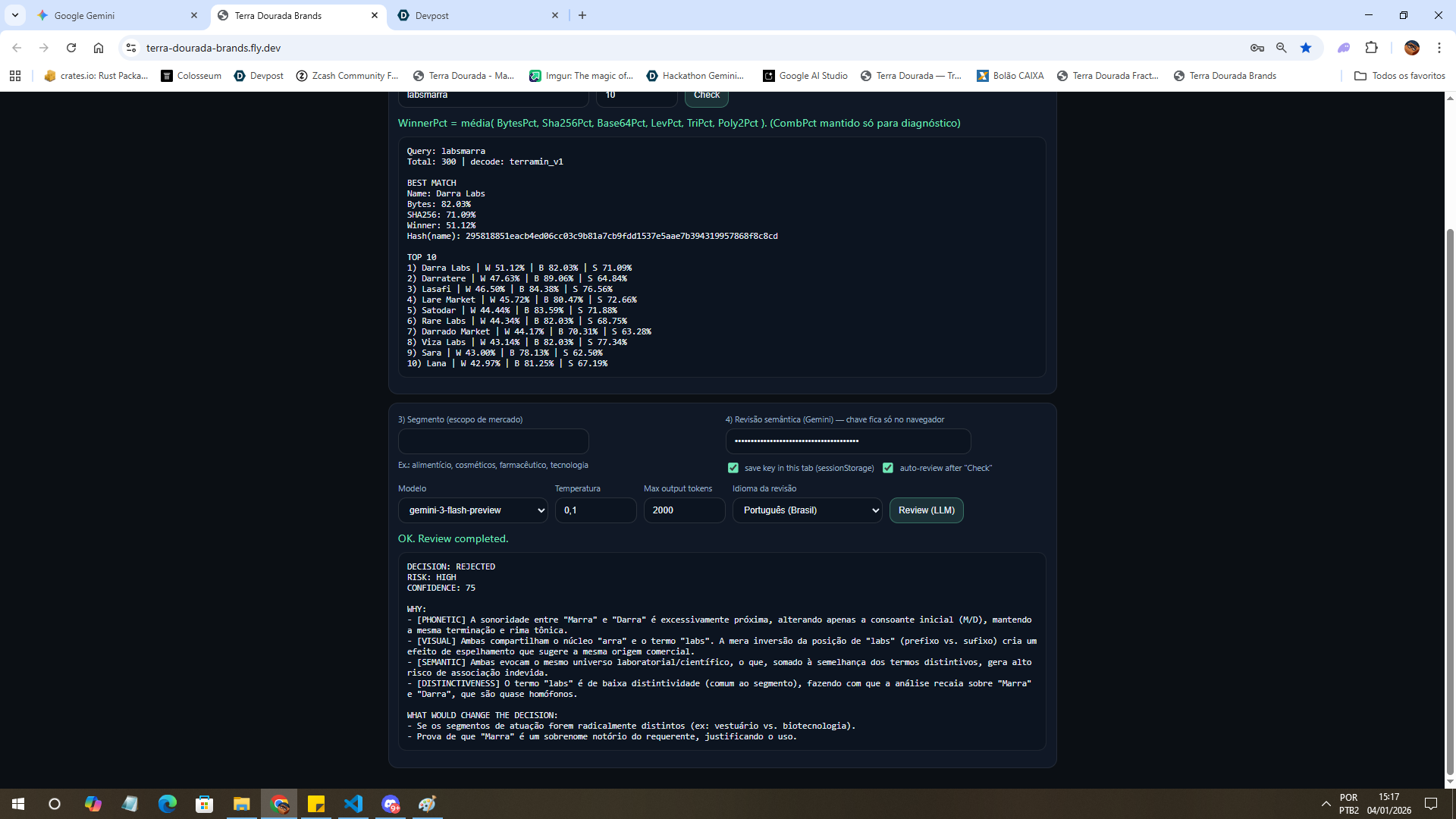Open the browser extensions puzzle icon
Image resolution: width=1456 pixels, height=819 pixels.
(1371, 48)
